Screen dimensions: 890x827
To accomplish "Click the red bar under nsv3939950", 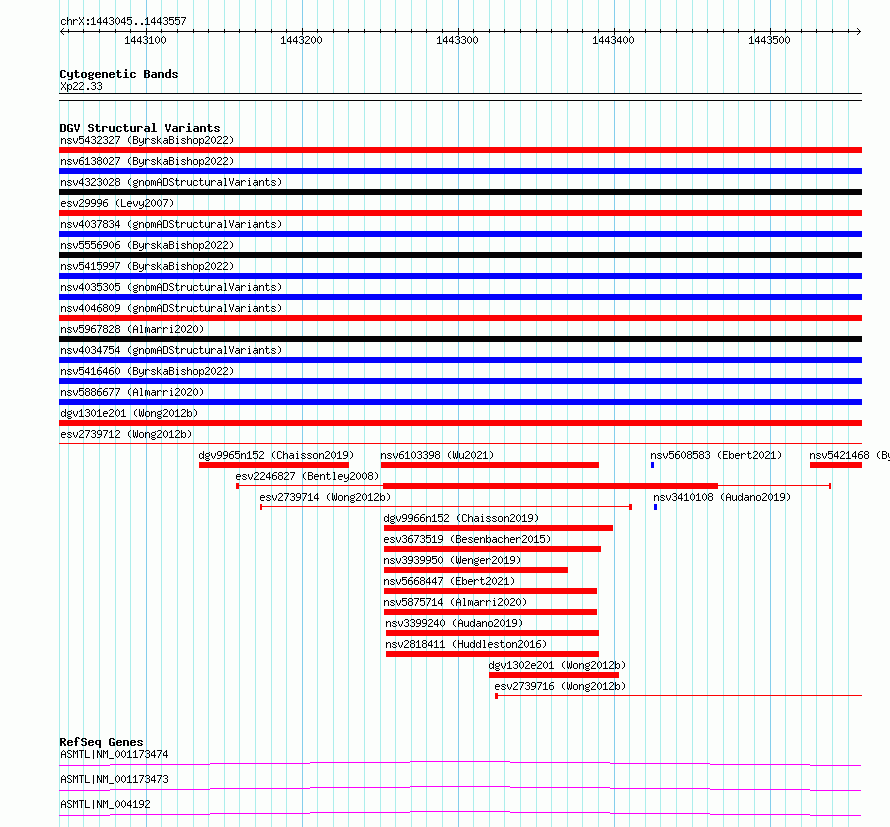I will click(x=476, y=570).
